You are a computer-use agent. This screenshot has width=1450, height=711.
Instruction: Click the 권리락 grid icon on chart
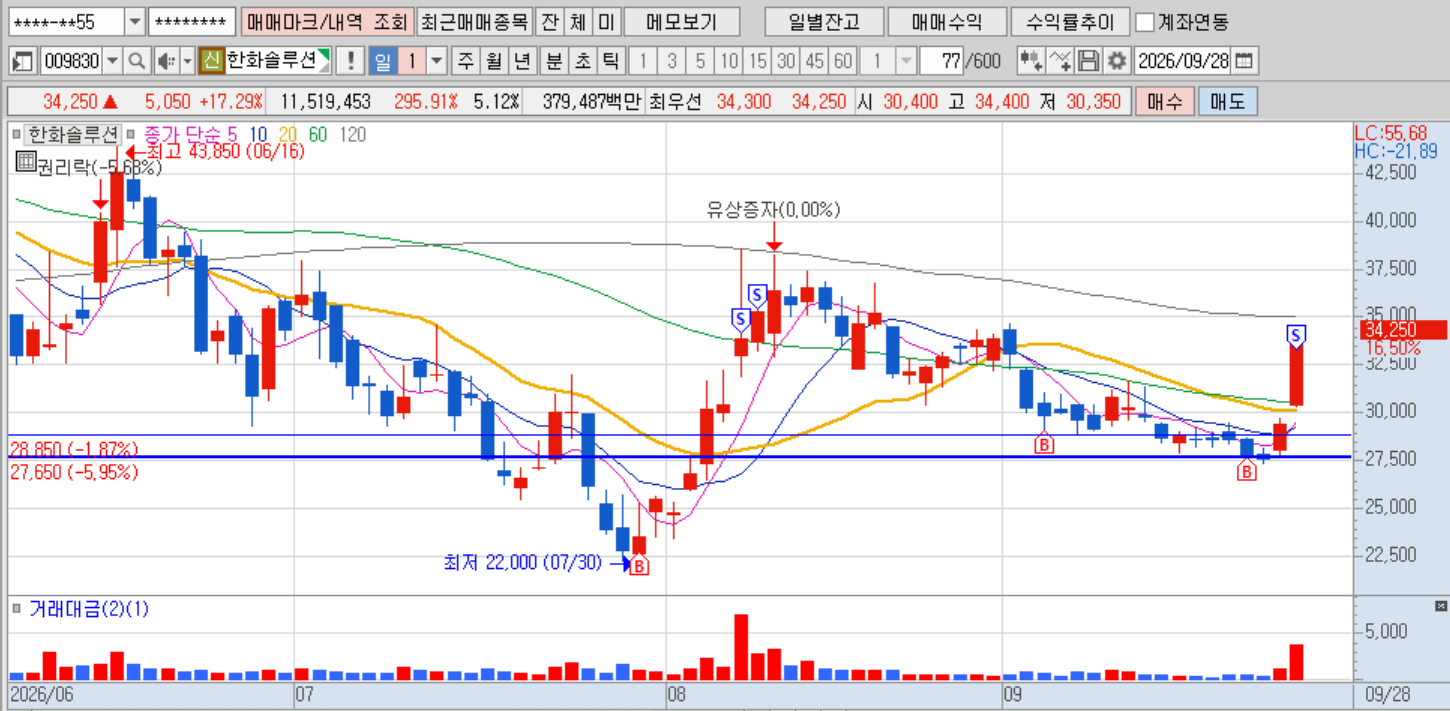pyautogui.click(x=26, y=162)
